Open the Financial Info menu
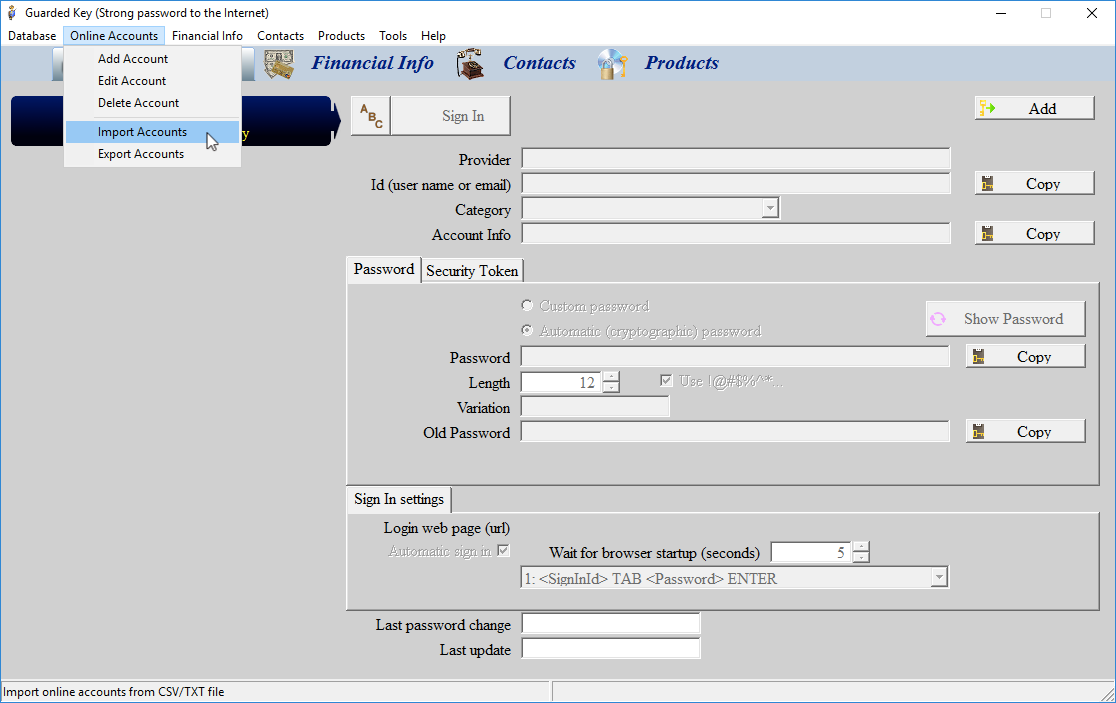 [207, 36]
